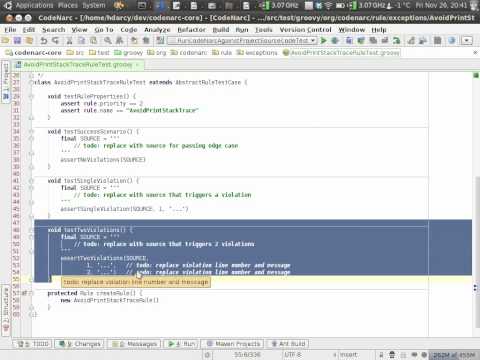Click the caret position 55:6 in status bar

click(x=247, y=355)
